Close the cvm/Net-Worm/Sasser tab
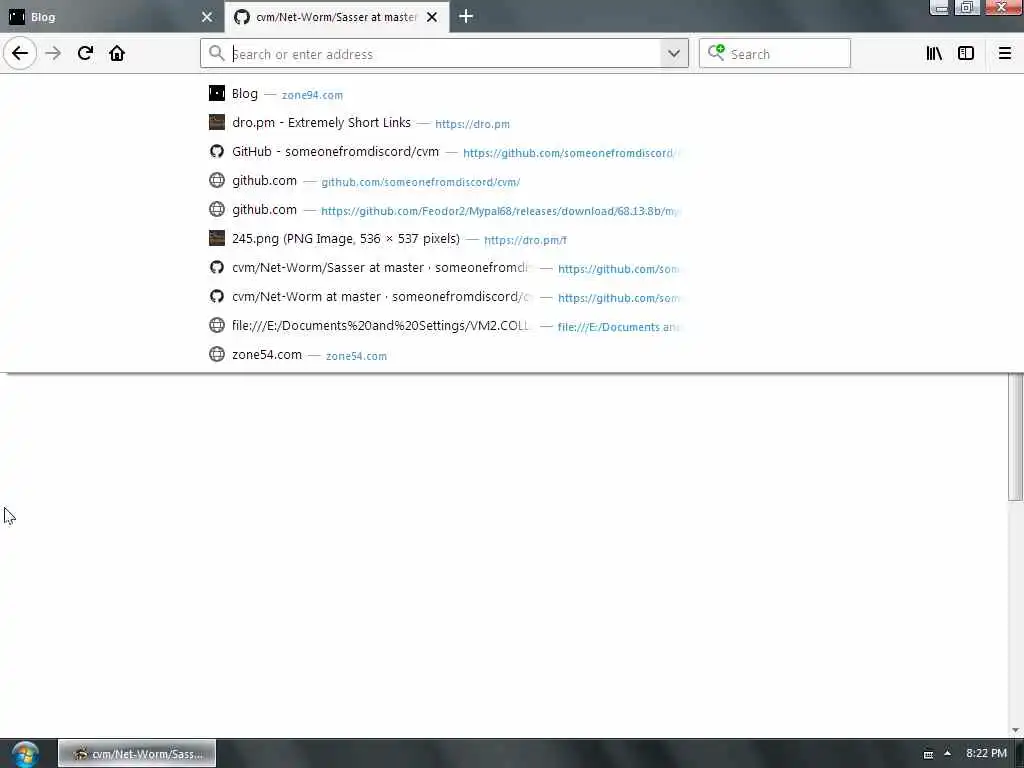Screen dimensions: 1024x768 [x=432, y=17]
